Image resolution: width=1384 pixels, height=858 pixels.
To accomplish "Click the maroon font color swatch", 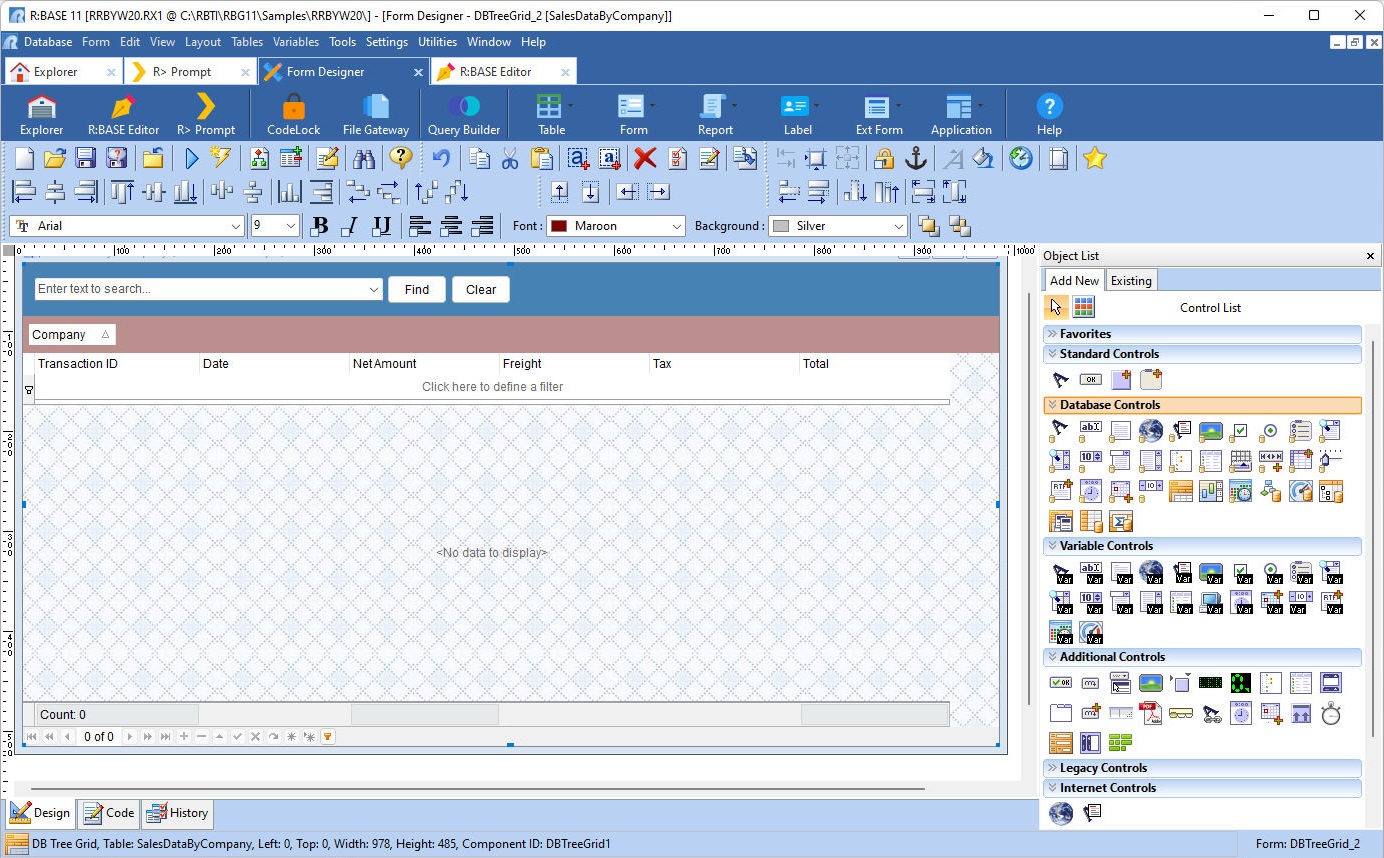I will click(558, 226).
